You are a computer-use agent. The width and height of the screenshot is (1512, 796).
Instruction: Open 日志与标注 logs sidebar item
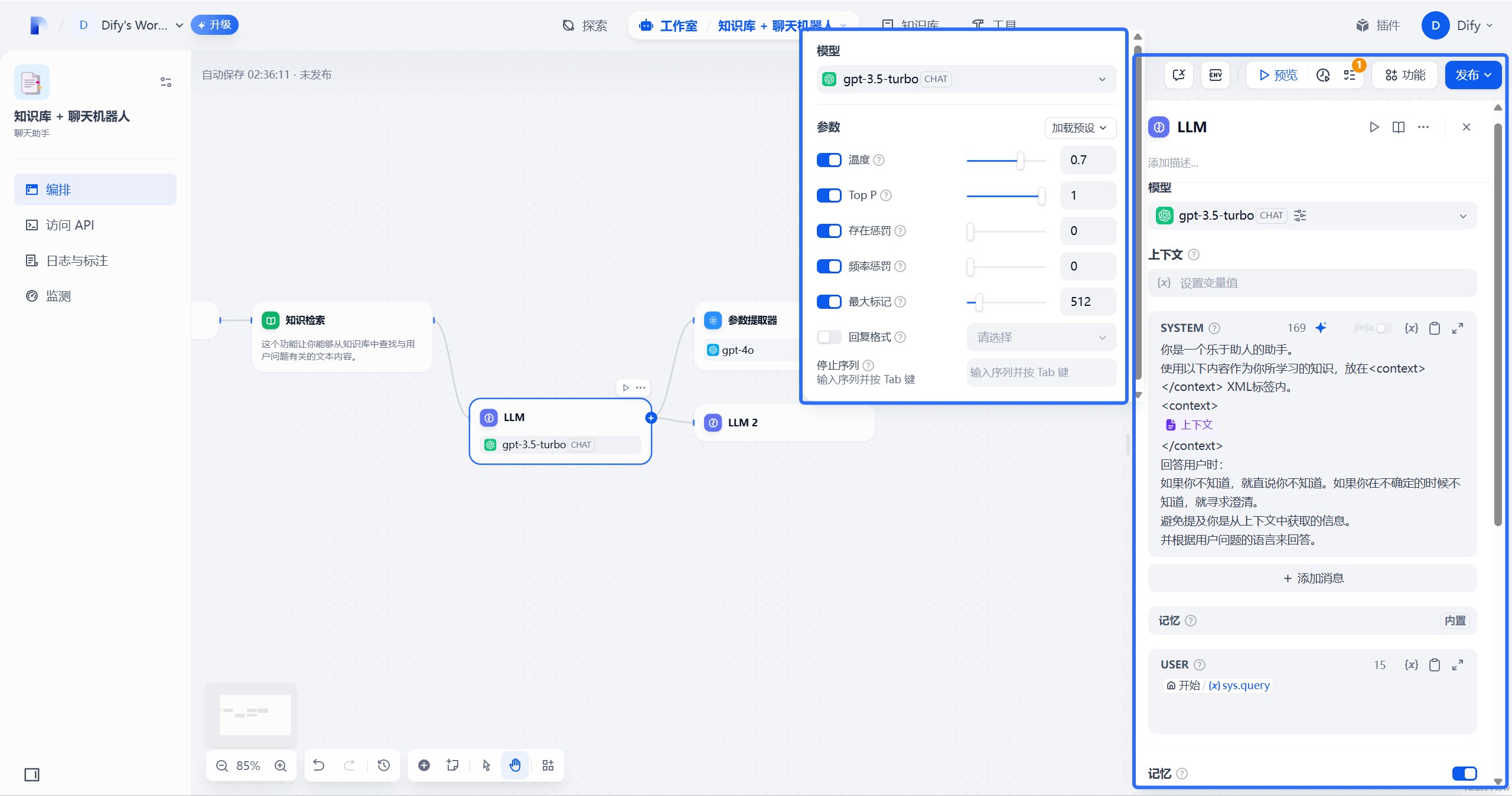[77, 260]
